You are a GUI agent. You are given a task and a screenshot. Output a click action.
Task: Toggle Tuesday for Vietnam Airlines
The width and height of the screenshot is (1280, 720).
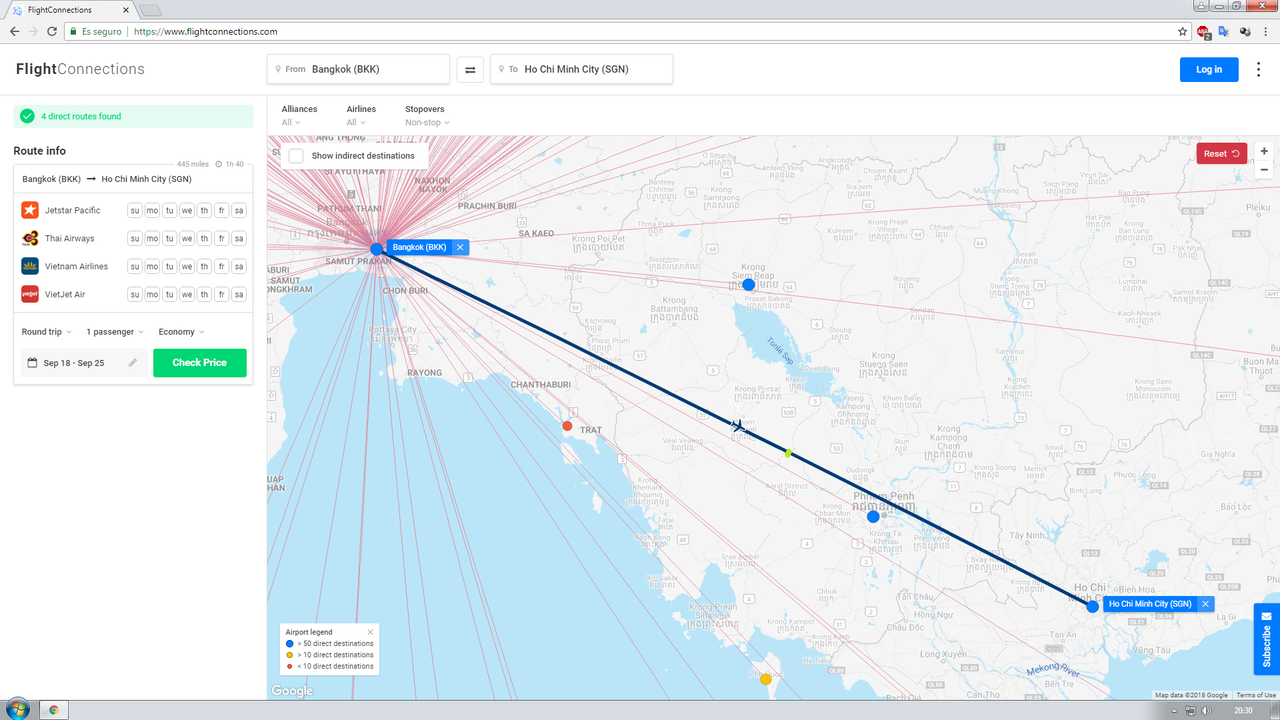170,266
